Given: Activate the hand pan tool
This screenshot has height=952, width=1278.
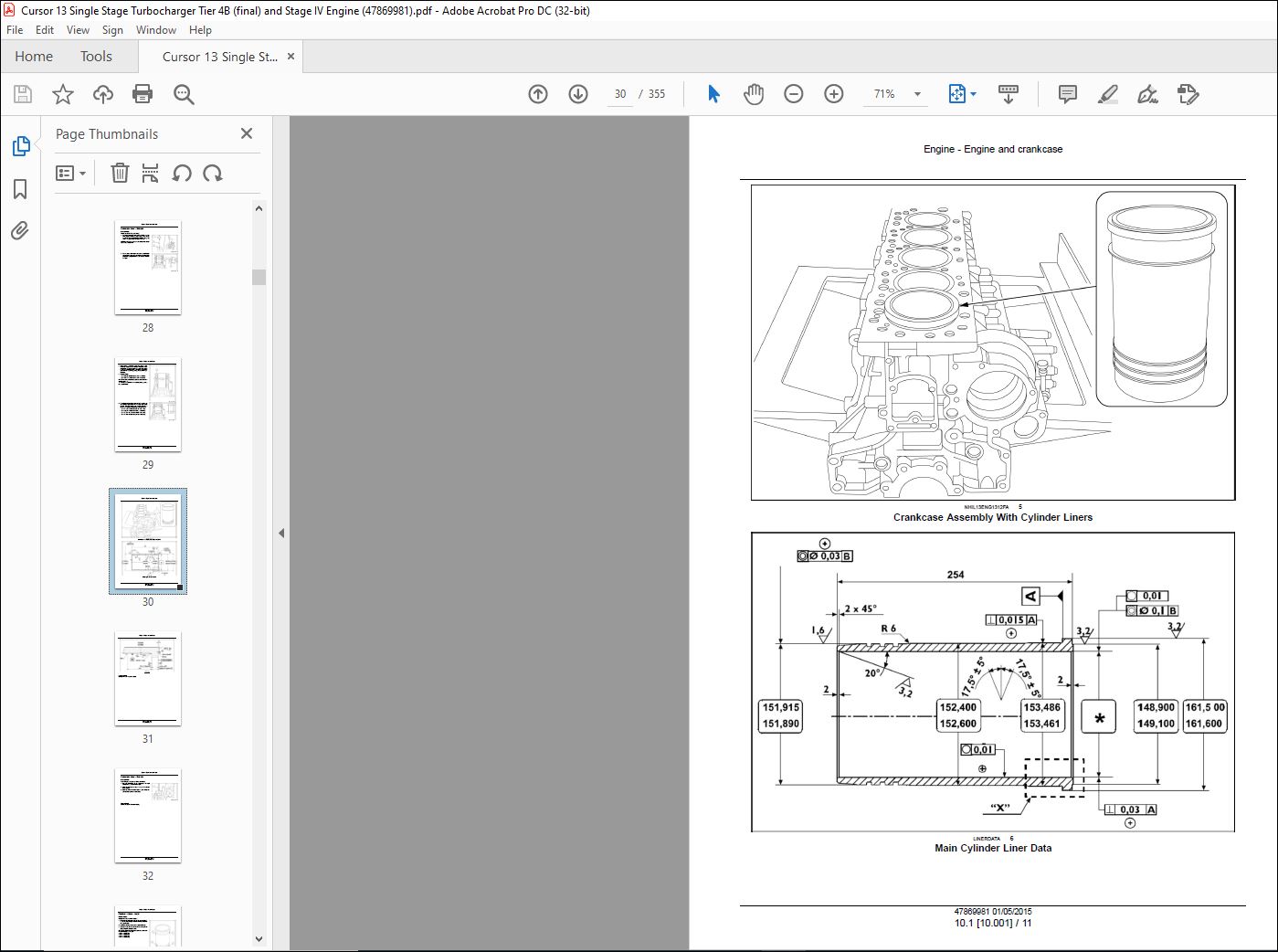Looking at the screenshot, I should (754, 94).
